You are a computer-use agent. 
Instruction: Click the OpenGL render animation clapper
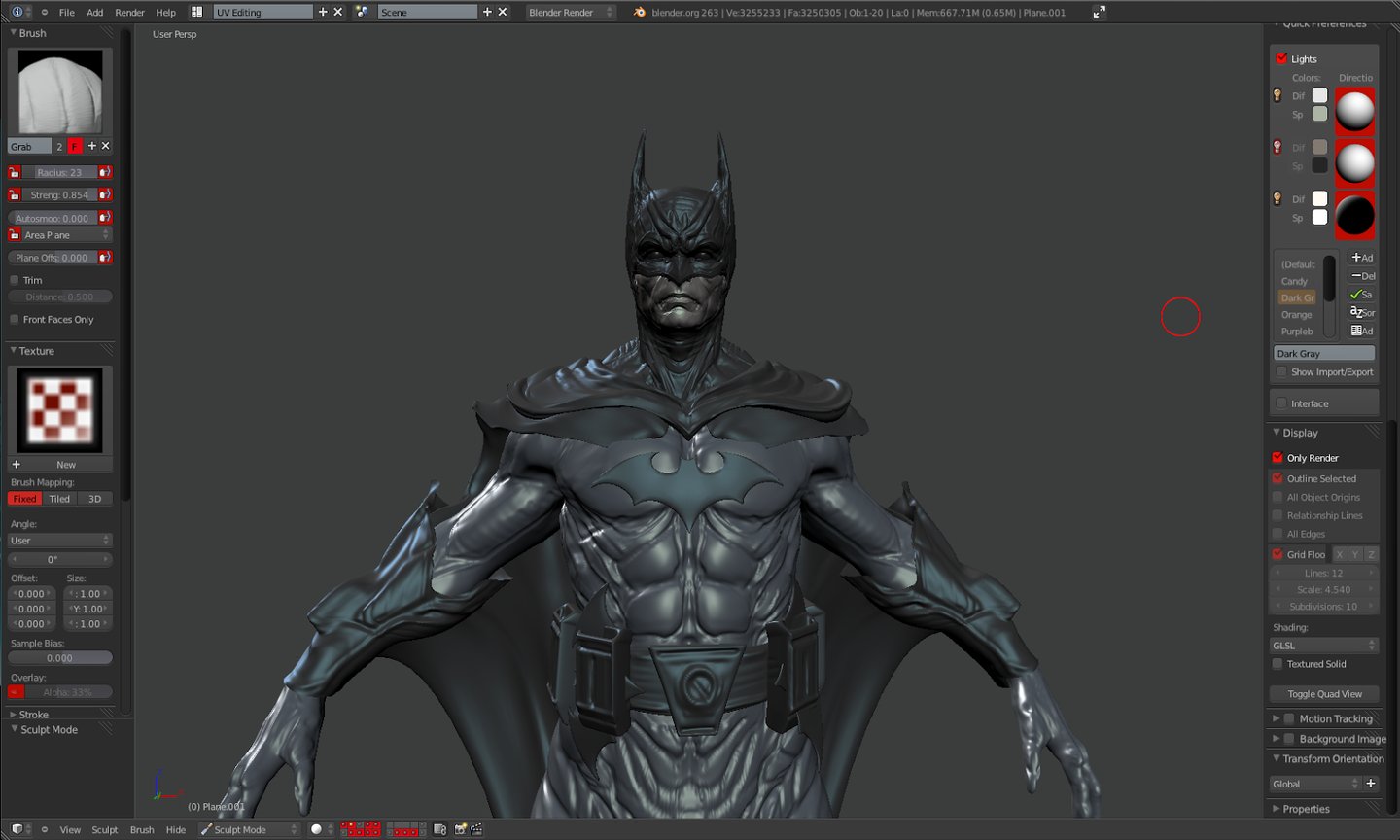click(476, 829)
